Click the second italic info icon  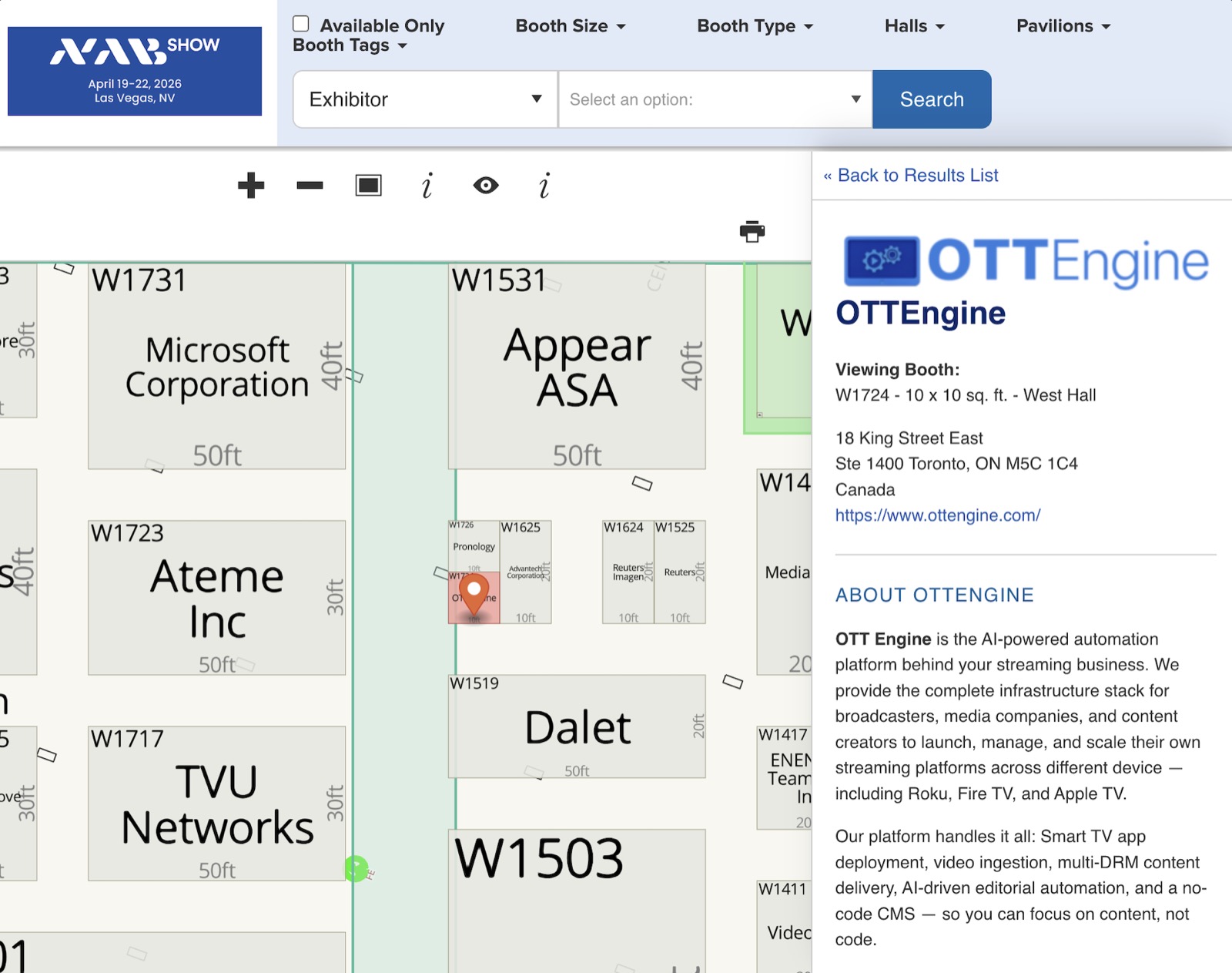click(x=544, y=186)
